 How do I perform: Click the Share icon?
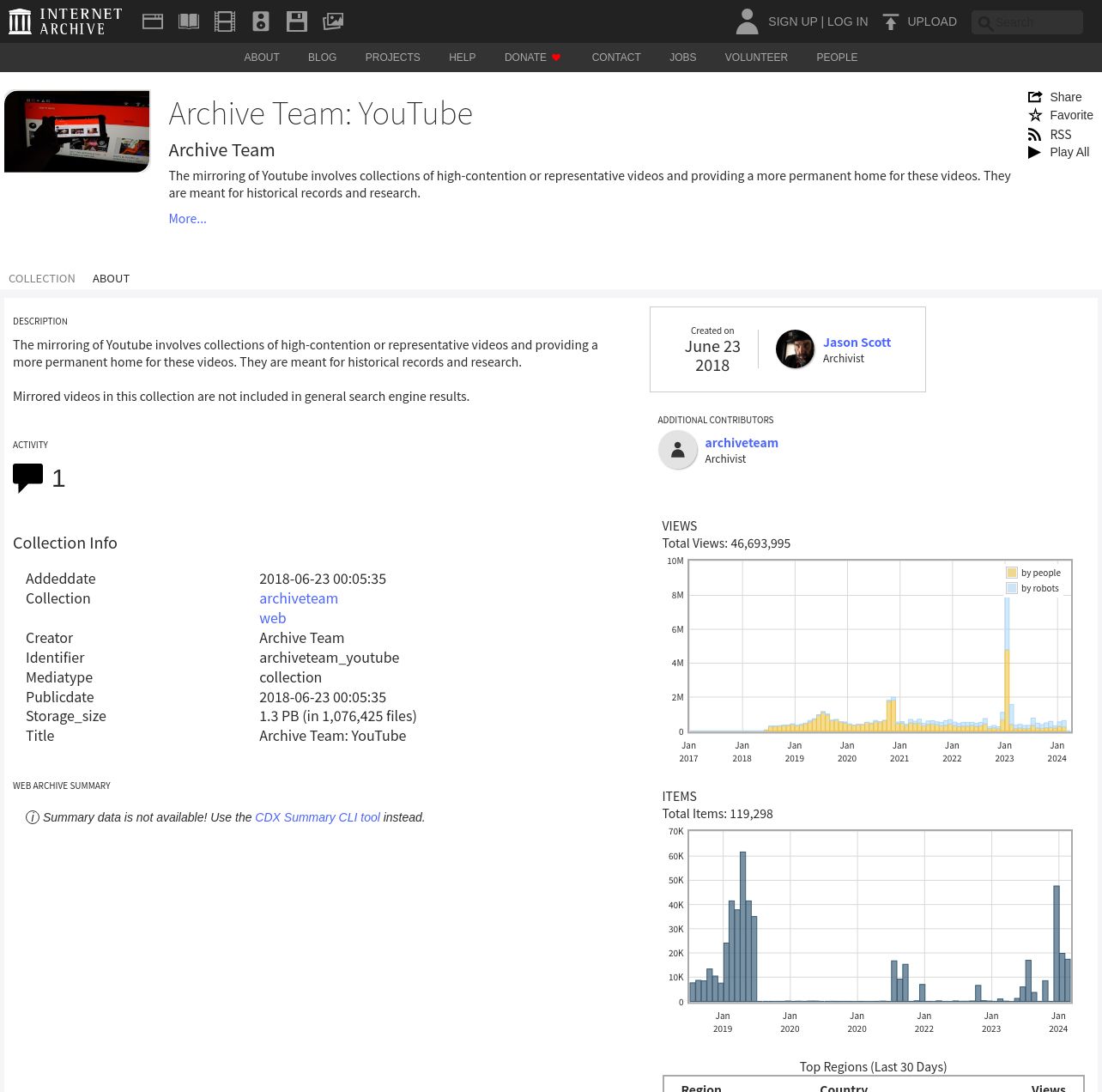coord(1035,97)
